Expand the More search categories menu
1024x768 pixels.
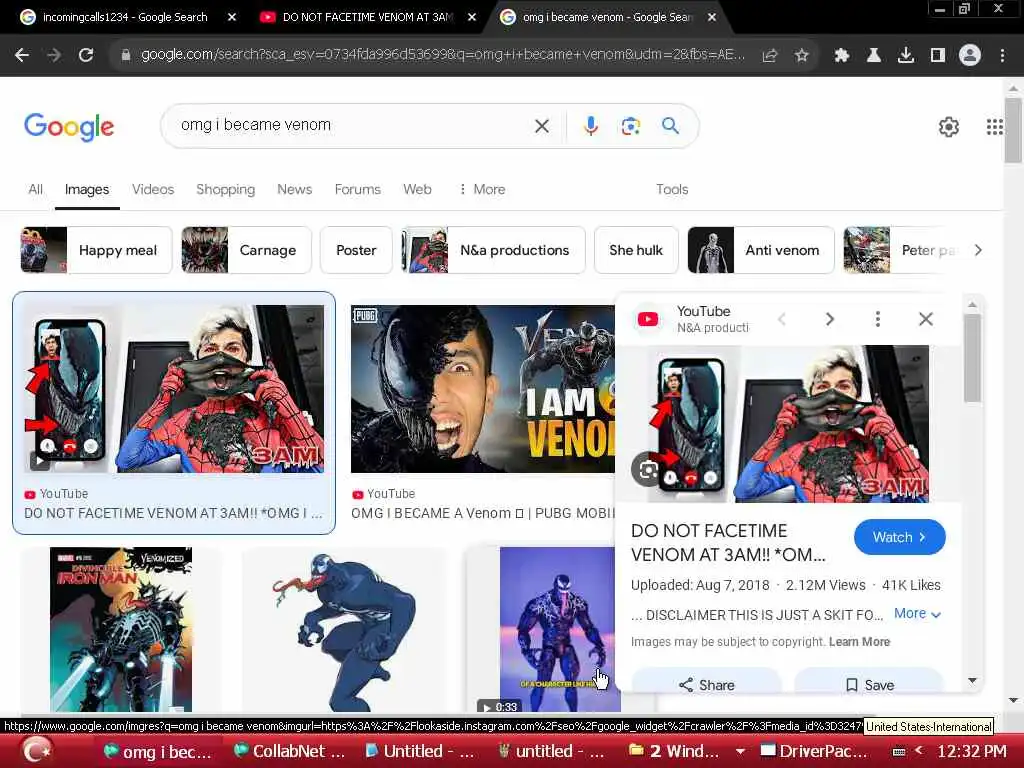(482, 189)
